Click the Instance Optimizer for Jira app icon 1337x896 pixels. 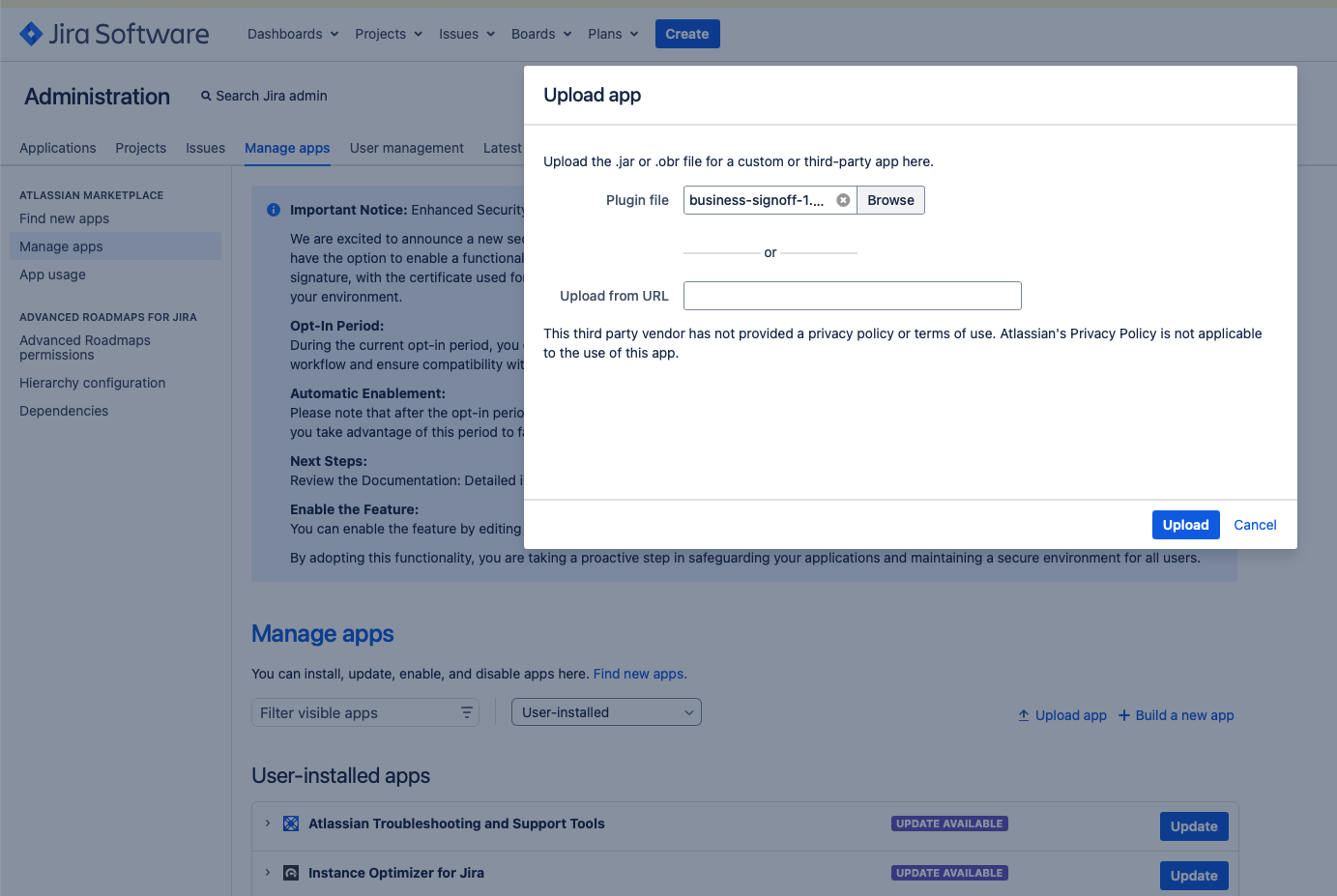point(290,873)
